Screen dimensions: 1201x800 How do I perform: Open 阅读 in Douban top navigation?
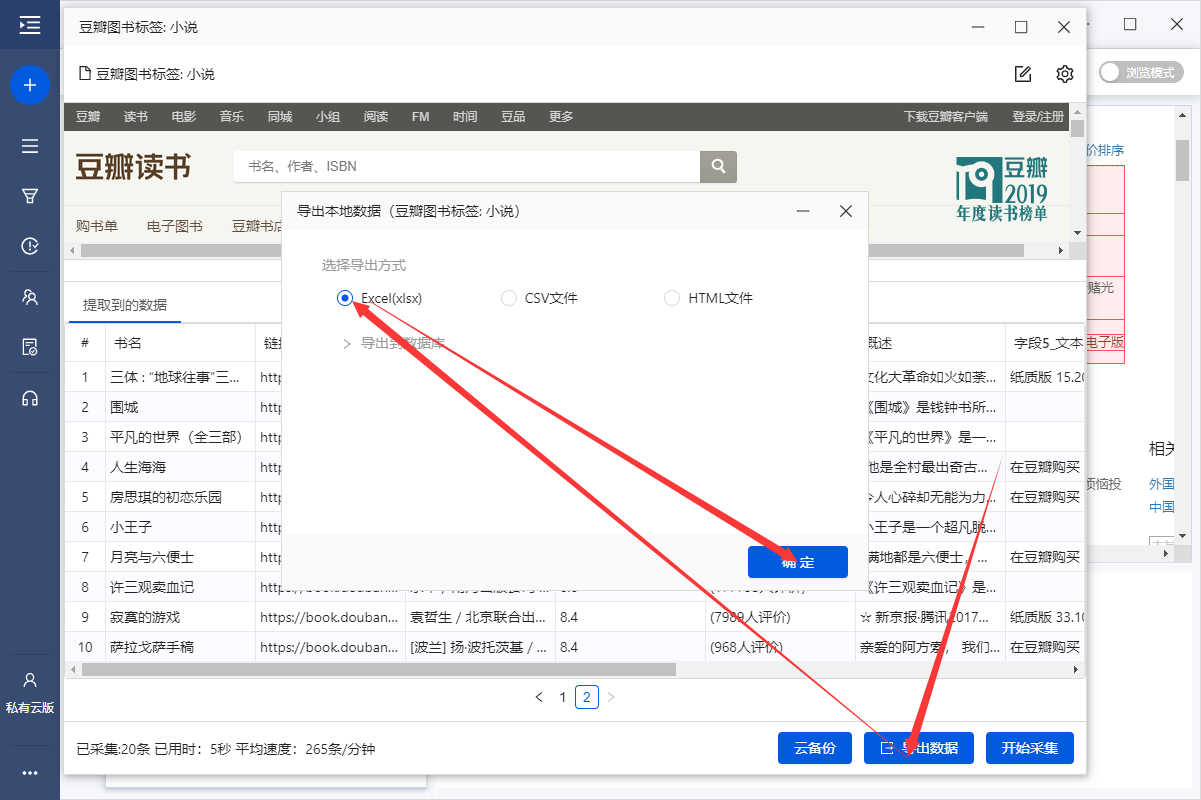click(x=376, y=117)
